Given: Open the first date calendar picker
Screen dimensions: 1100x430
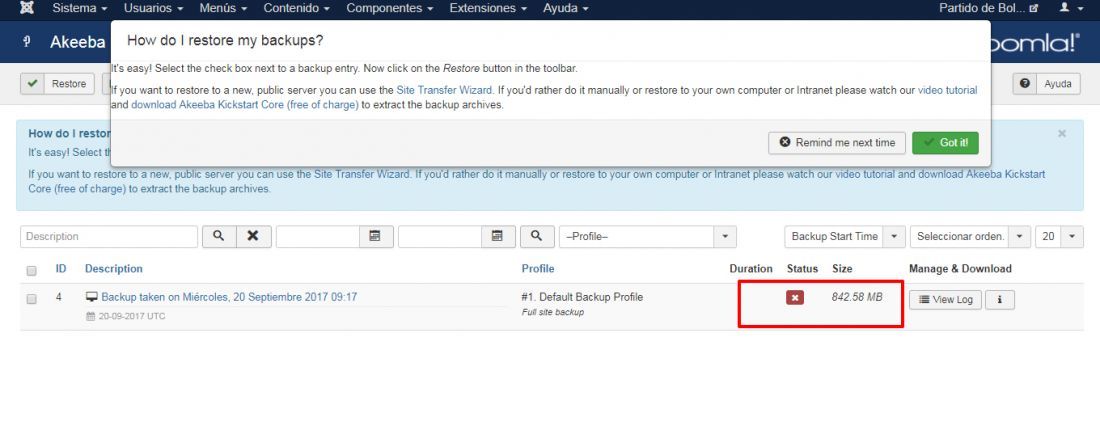Looking at the screenshot, I should pyautogui.click(x=375, y=236).
